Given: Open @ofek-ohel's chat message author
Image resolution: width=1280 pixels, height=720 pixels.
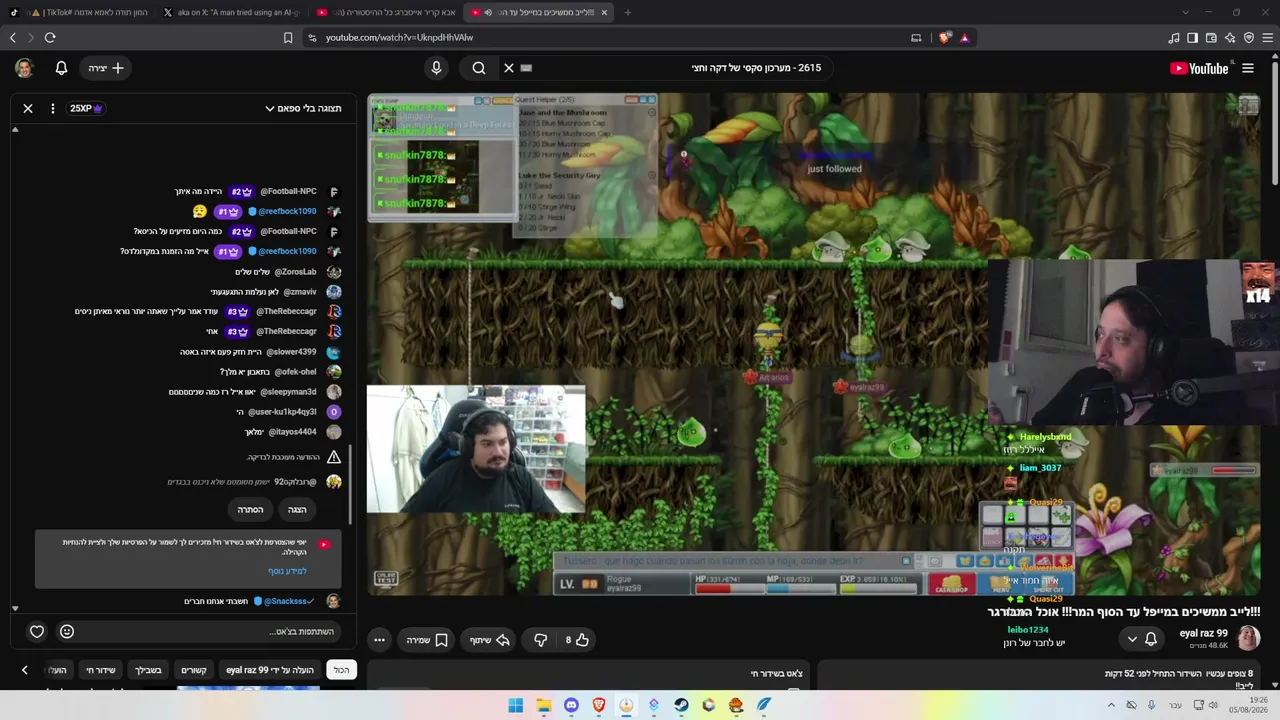Looking at the screenshot, I should click(294, 372).
